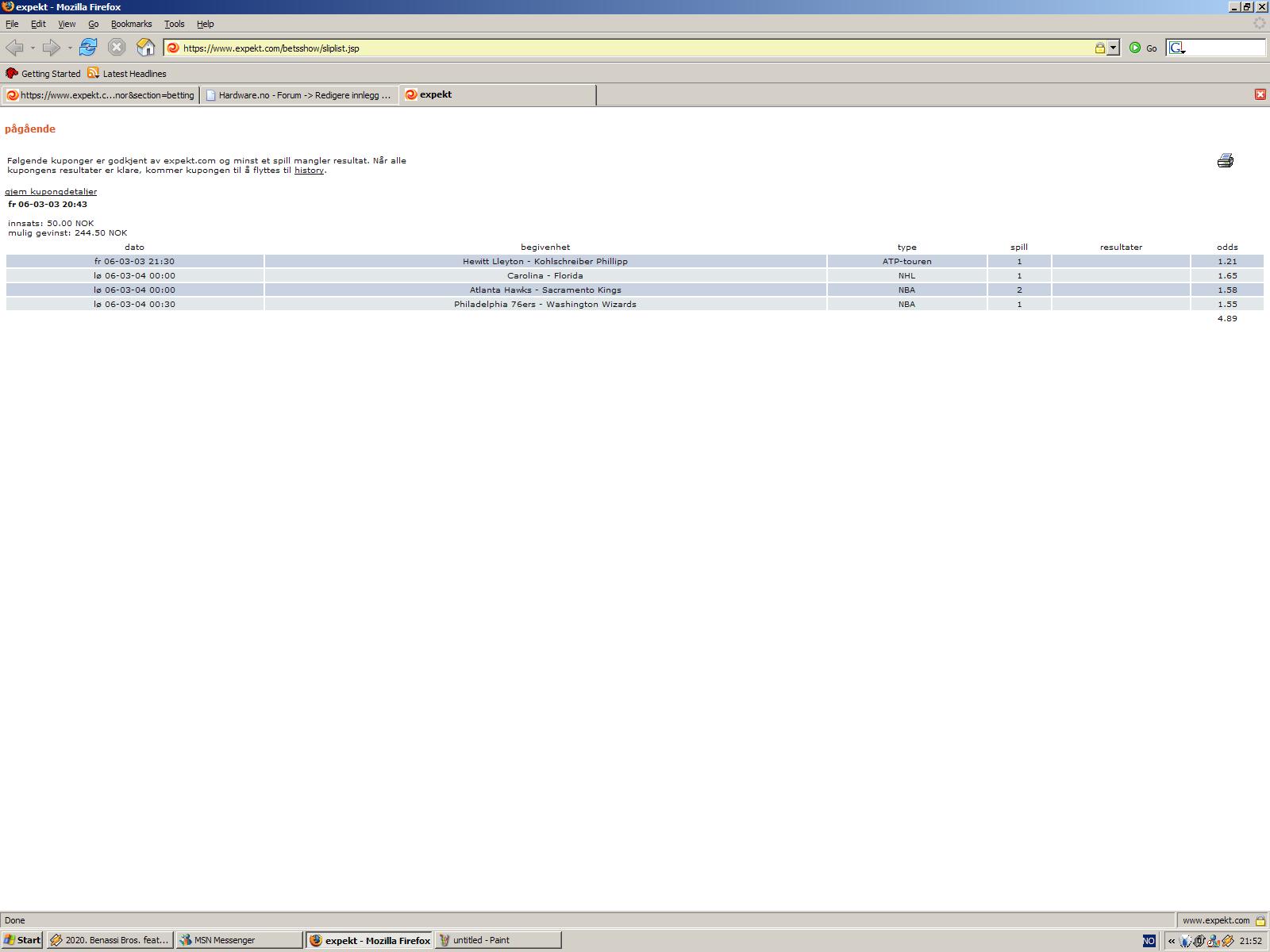Open the File menu
This screenshot has height=952, width=1270.
click(12, 24)
